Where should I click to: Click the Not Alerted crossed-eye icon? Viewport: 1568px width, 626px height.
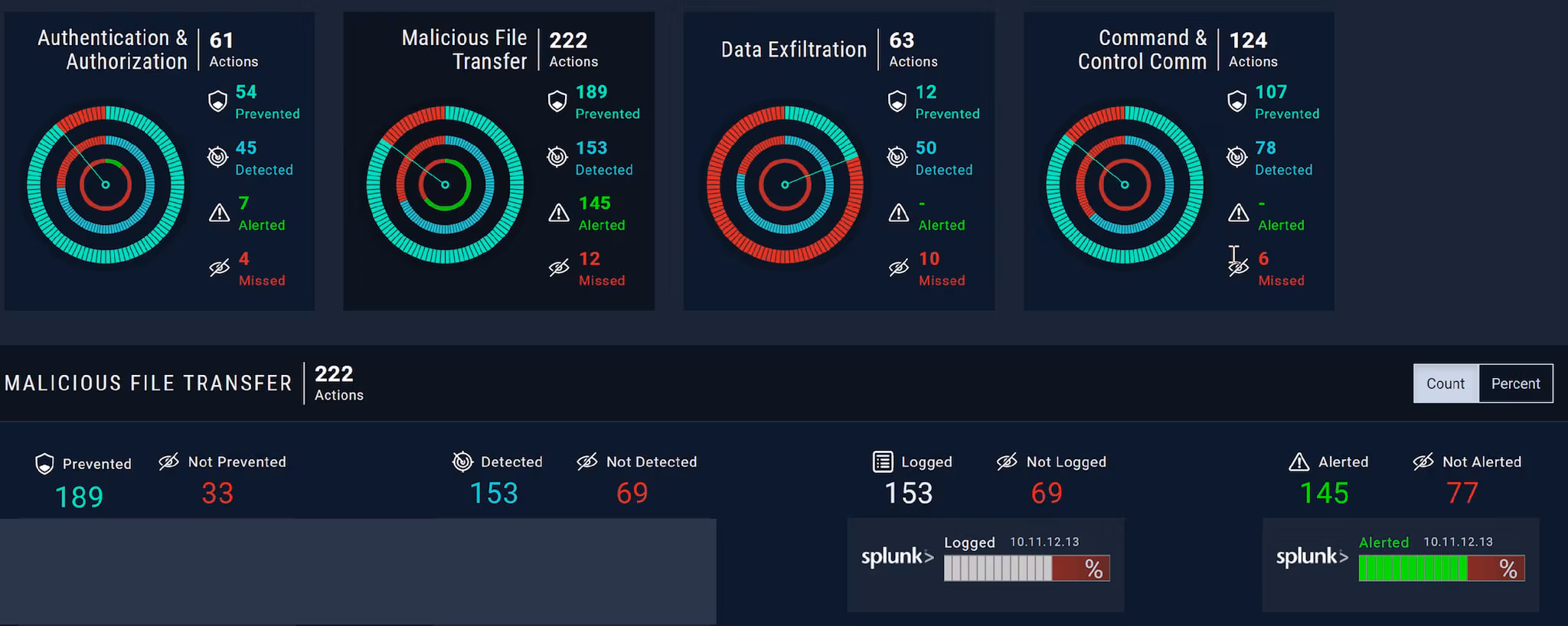1423,461
